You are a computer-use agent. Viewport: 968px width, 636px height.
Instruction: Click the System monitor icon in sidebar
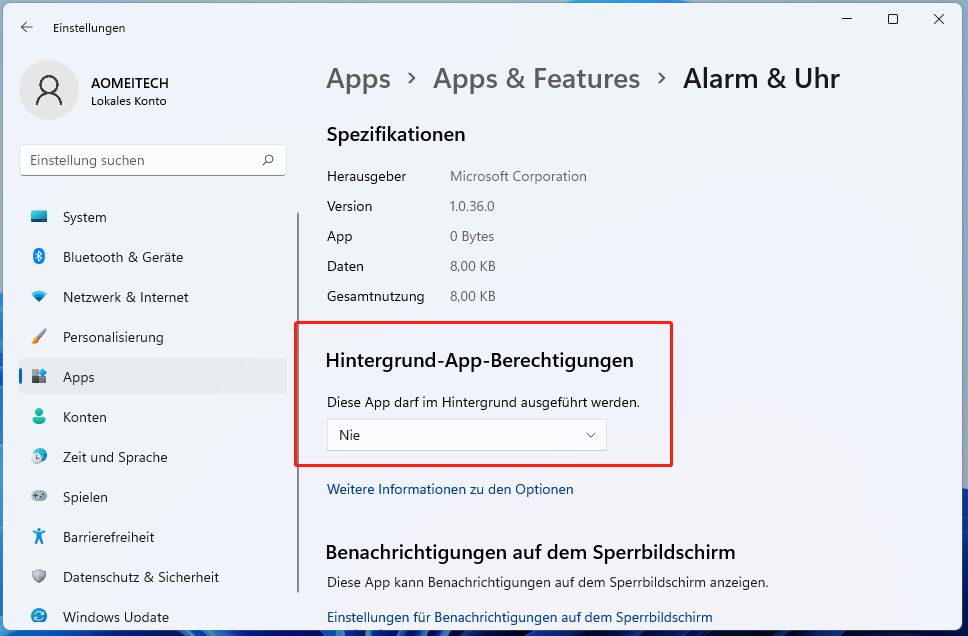39,217
